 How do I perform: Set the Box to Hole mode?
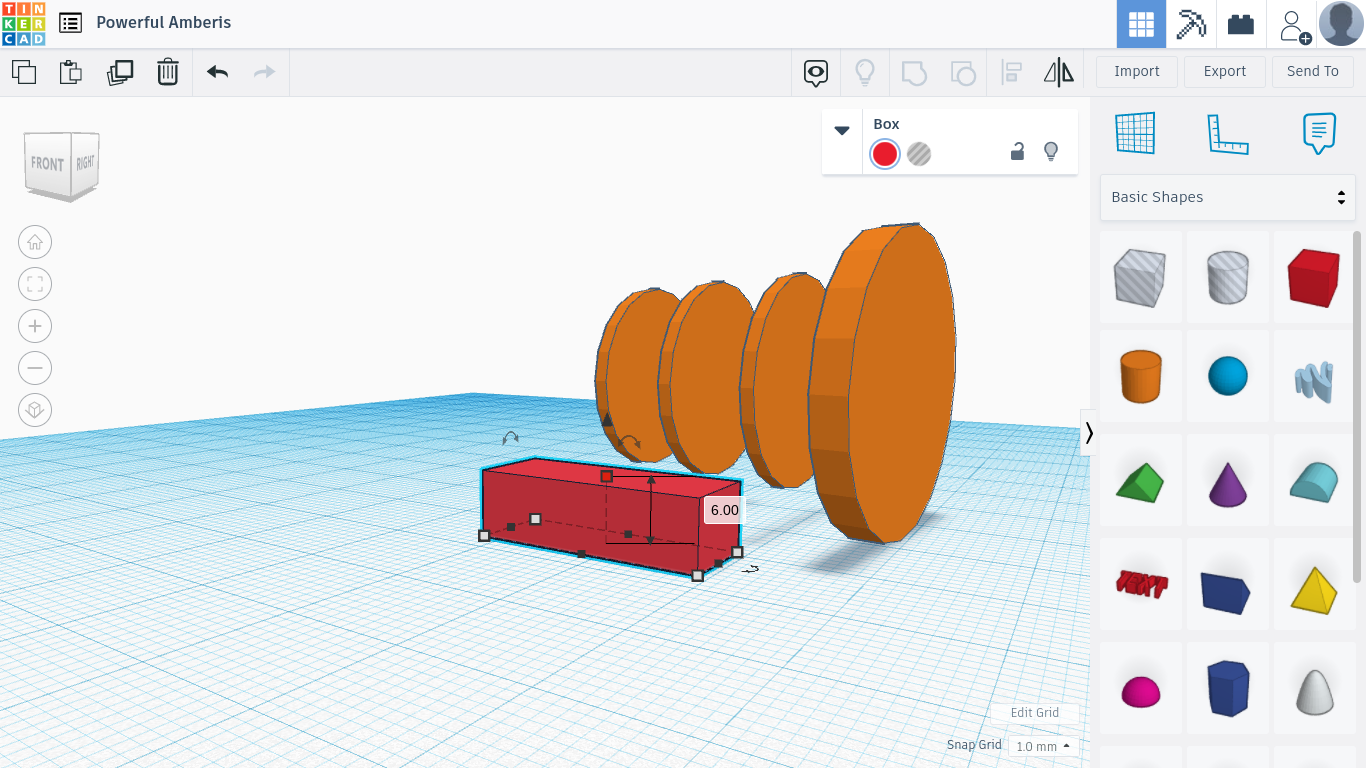[x=919, y=154]
